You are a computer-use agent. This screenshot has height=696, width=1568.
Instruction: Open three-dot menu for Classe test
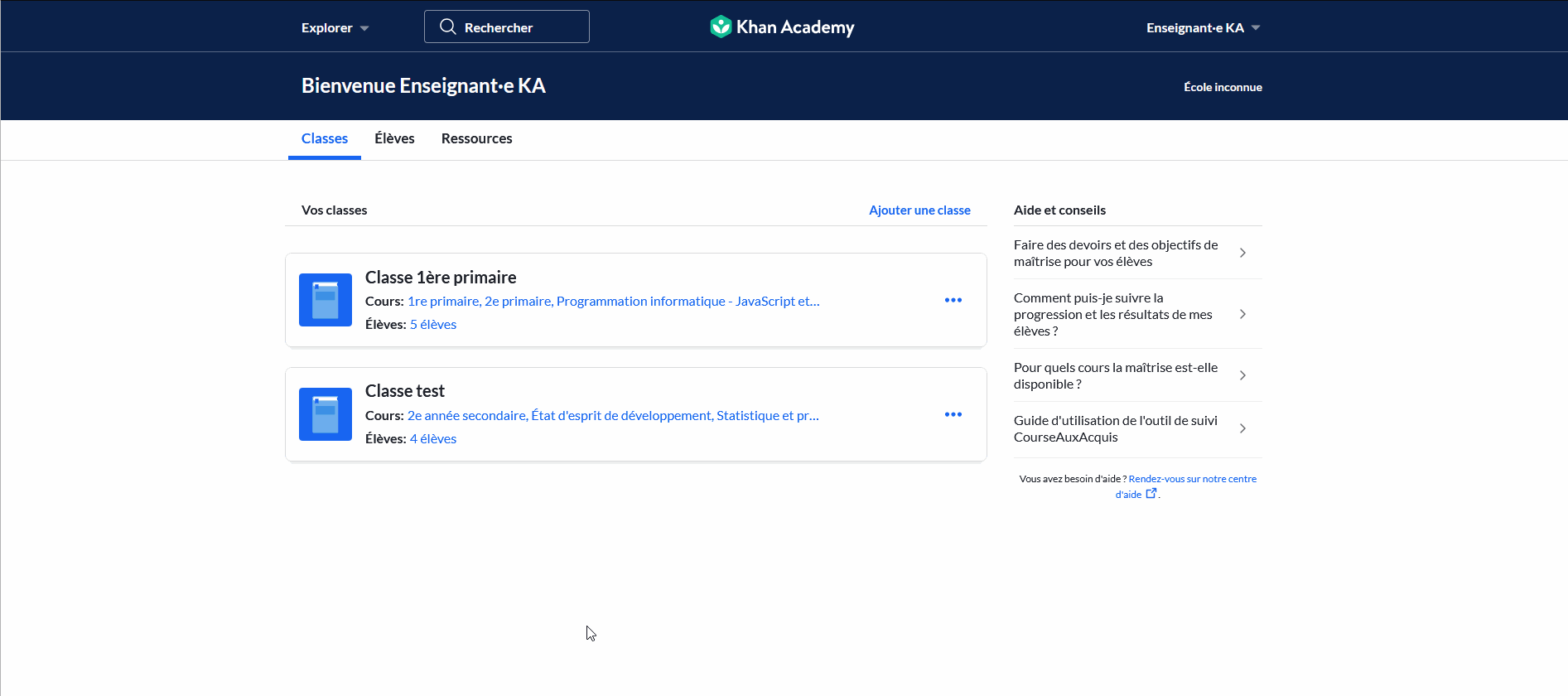pos(953,414)
